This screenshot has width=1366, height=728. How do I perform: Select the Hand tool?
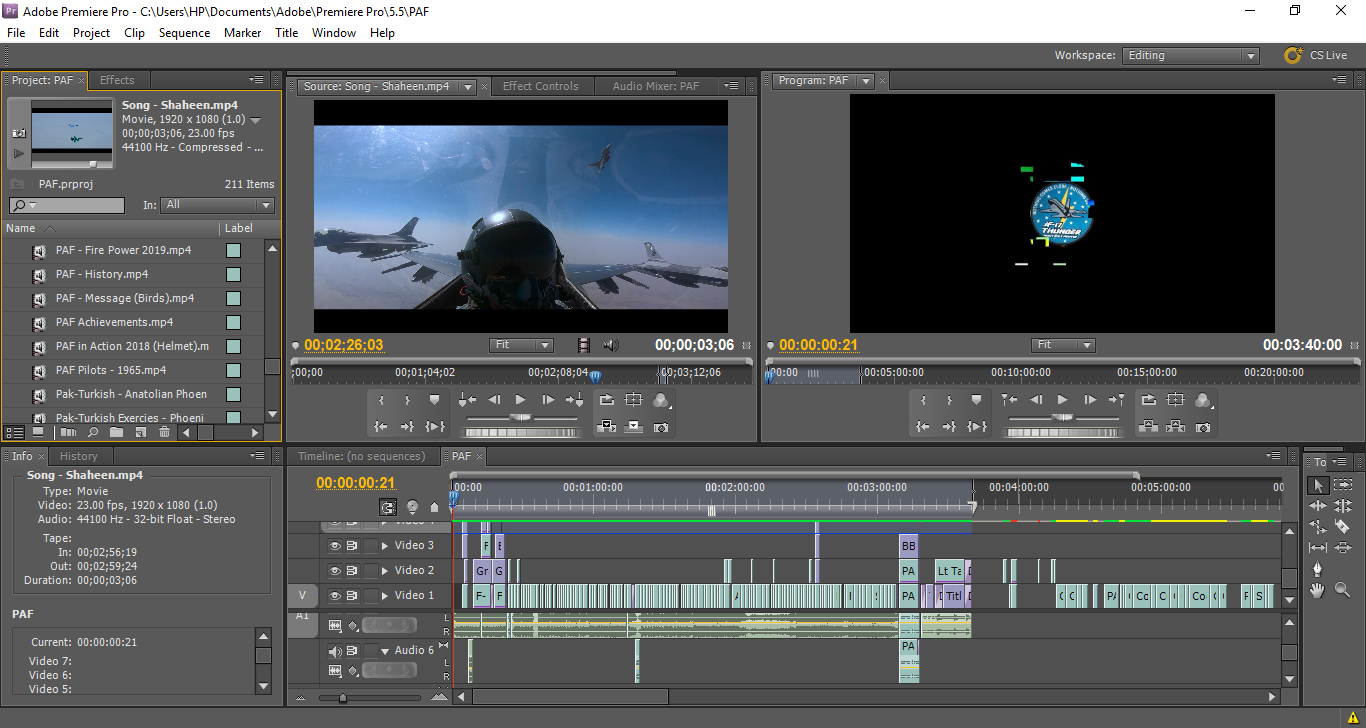(x=1318, y=590)
